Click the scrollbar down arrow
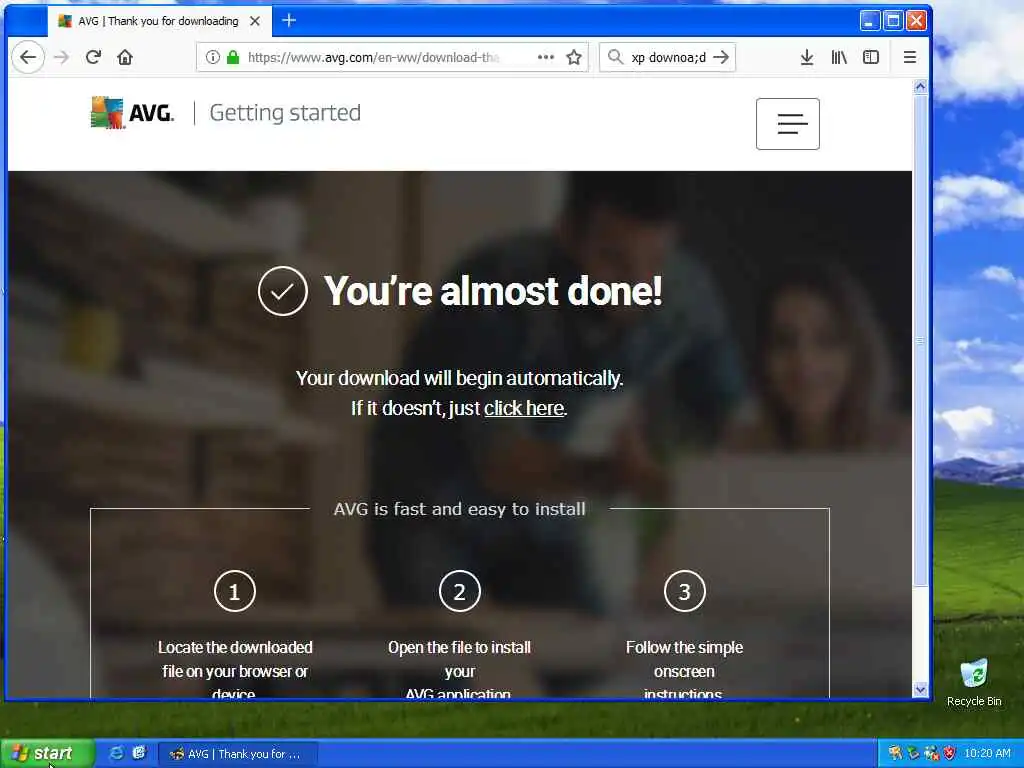The width and height of the screenshot is (1024, 768). pyautogui.click(x=920, y=689)
